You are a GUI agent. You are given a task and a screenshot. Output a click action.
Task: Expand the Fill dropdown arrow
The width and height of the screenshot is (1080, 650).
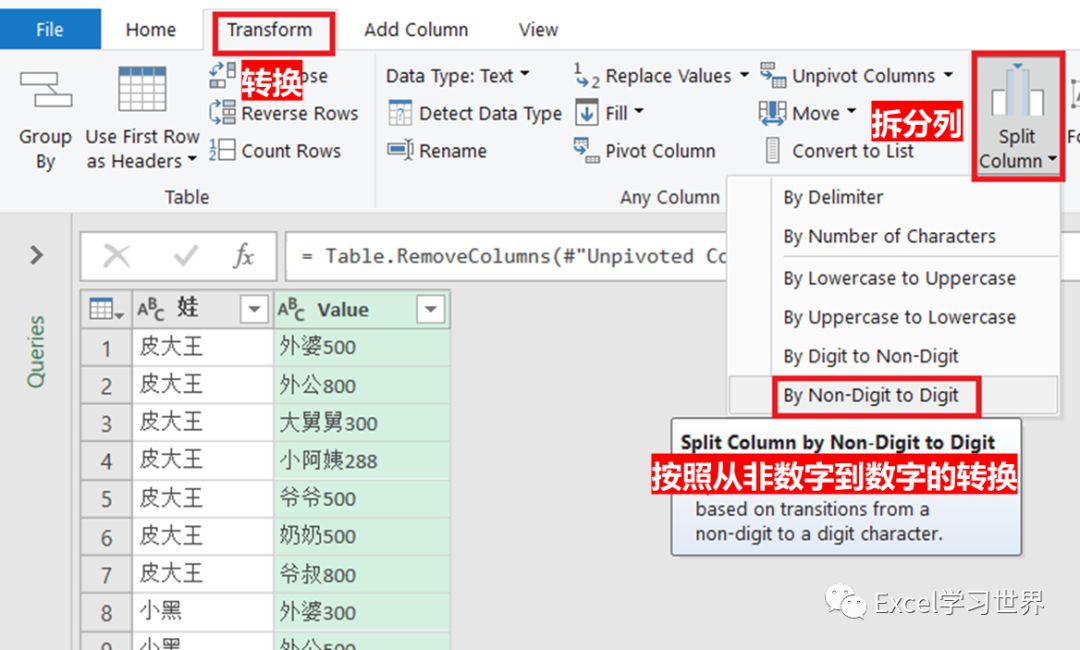(x=638, y=112)
